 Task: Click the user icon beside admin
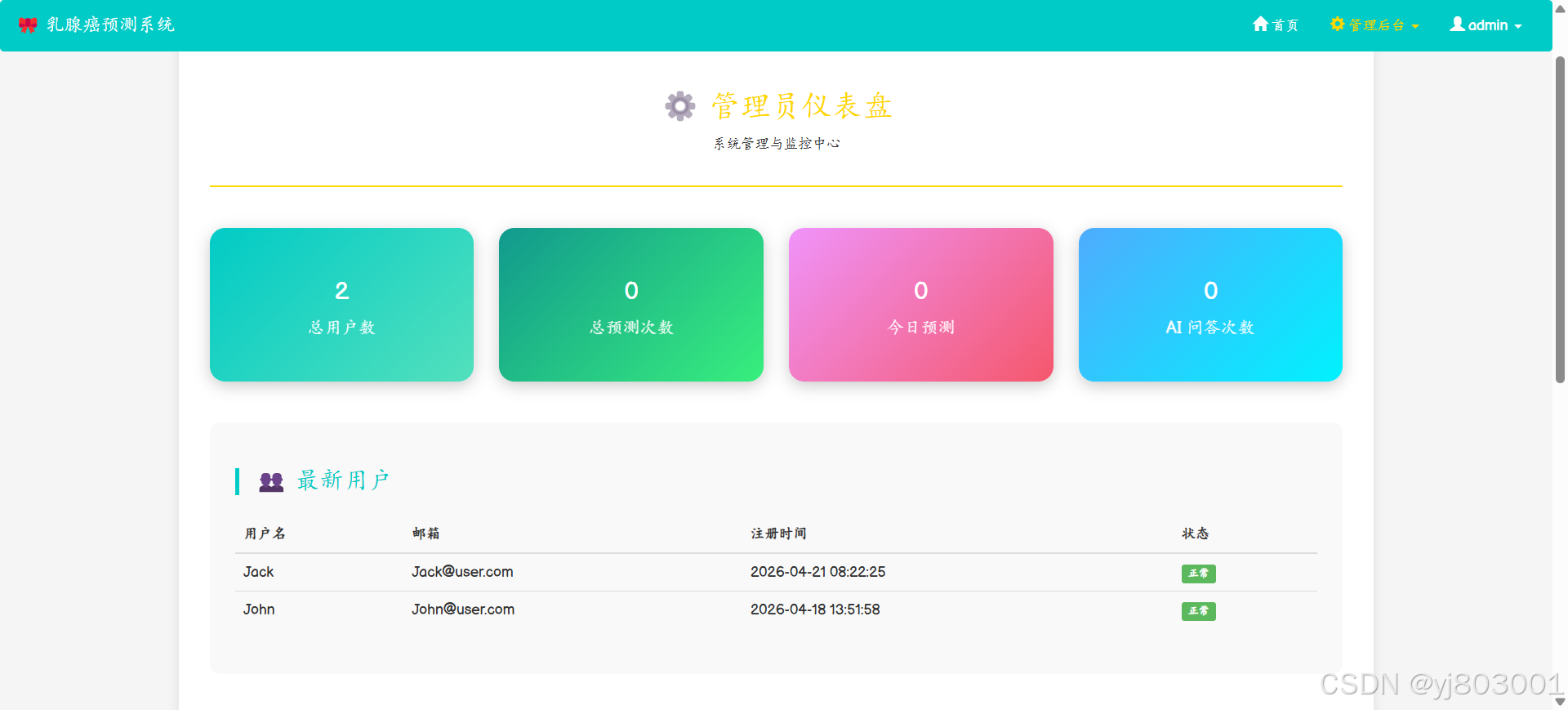click(1457, 25)
